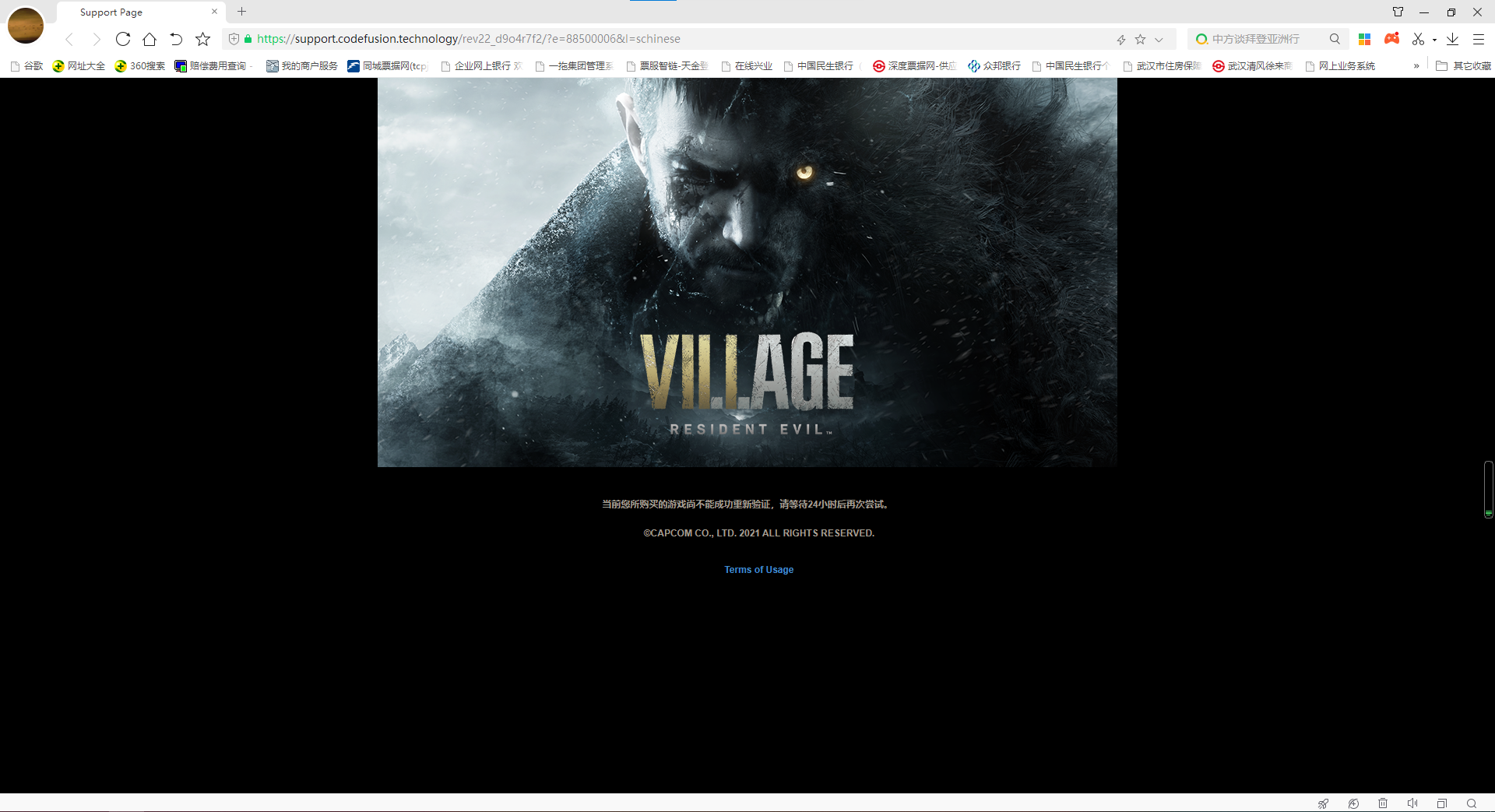The image size is (1495, 812).
Task: Open the 中国民生银行个 bookmark
Action: tap(1071, 66)
